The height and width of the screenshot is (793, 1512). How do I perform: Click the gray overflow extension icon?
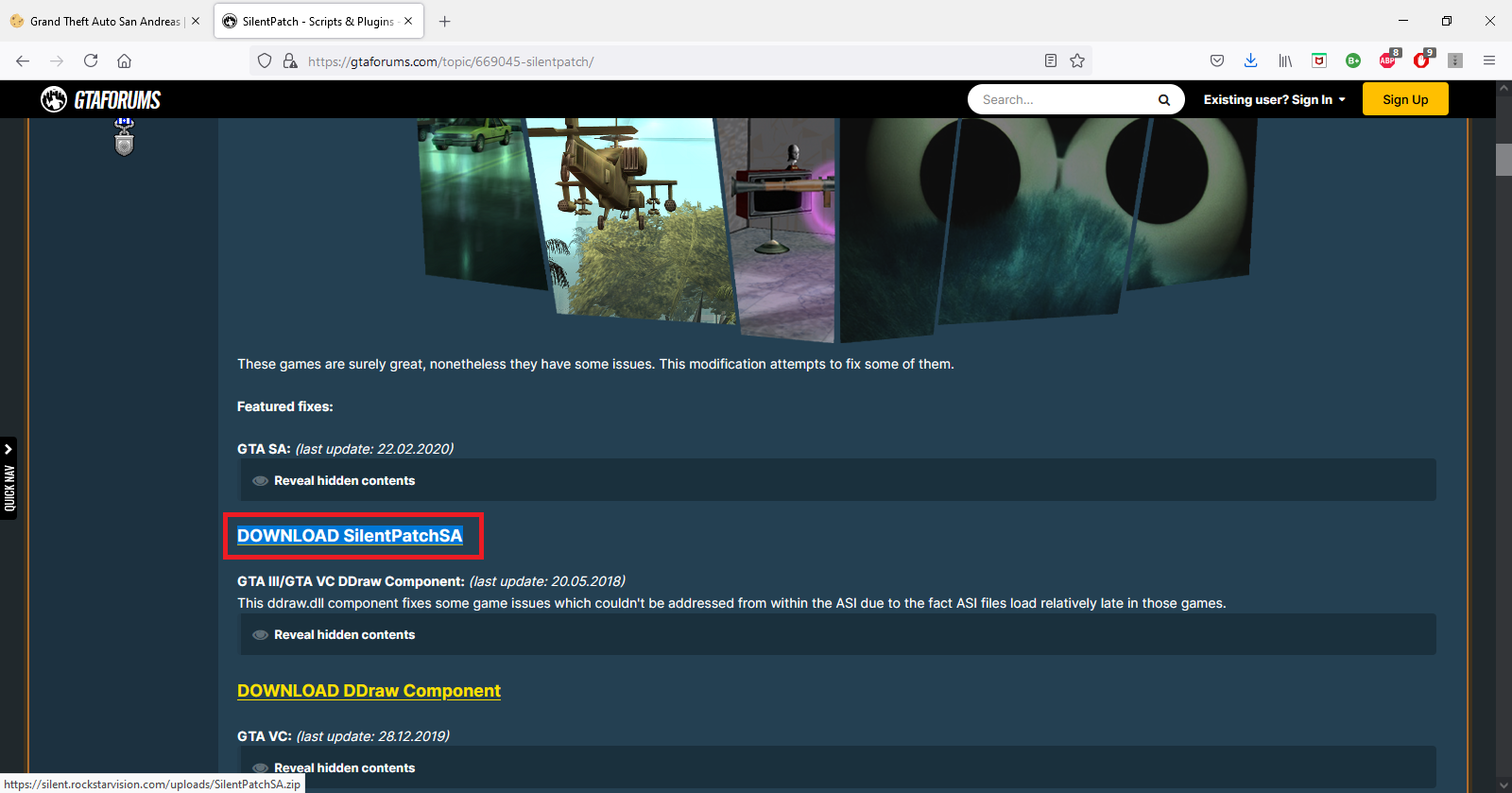pos(1455,60)
